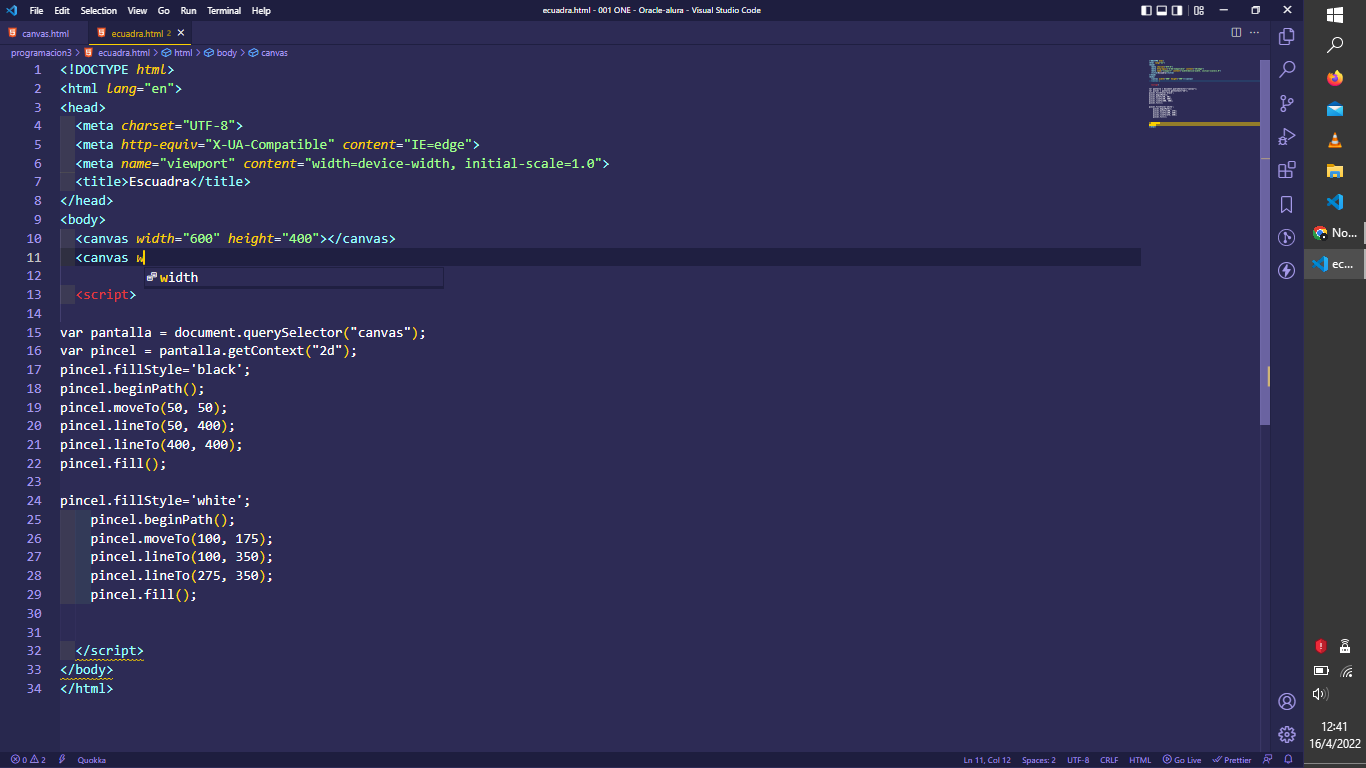
Task: Open the Search view in activity bar
Action: (x=1287, y=69)
